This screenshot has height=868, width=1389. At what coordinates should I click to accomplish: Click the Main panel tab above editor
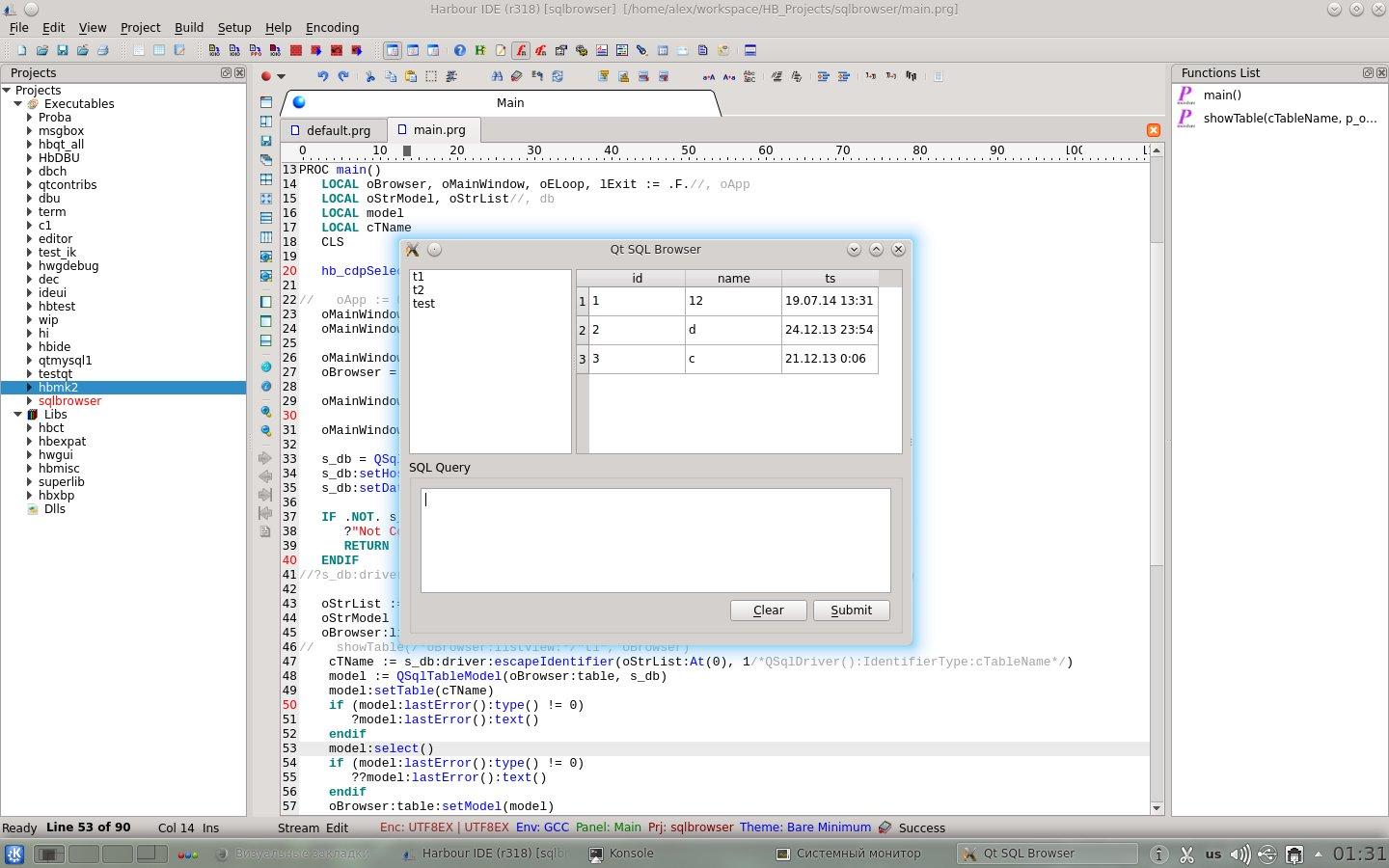(x=502, y=102)
